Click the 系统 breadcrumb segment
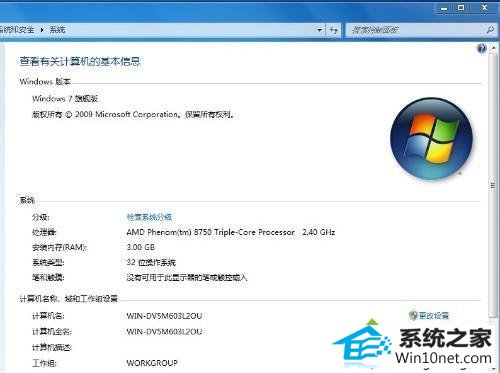Viewport: 500px width, 373px height. pyautogui.click(x=57, y=30)
